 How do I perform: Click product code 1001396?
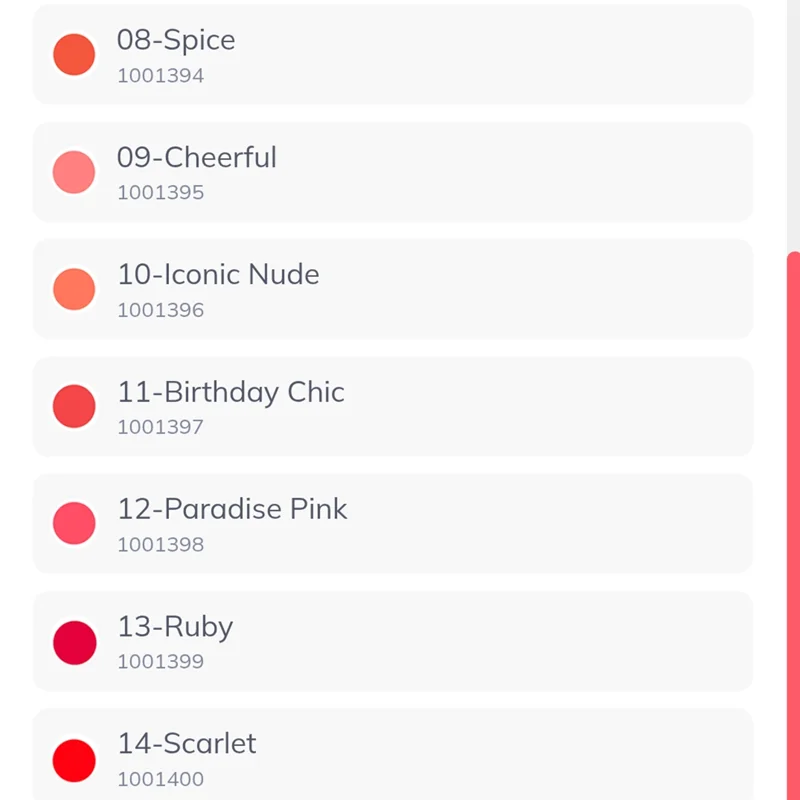(160, 310)
